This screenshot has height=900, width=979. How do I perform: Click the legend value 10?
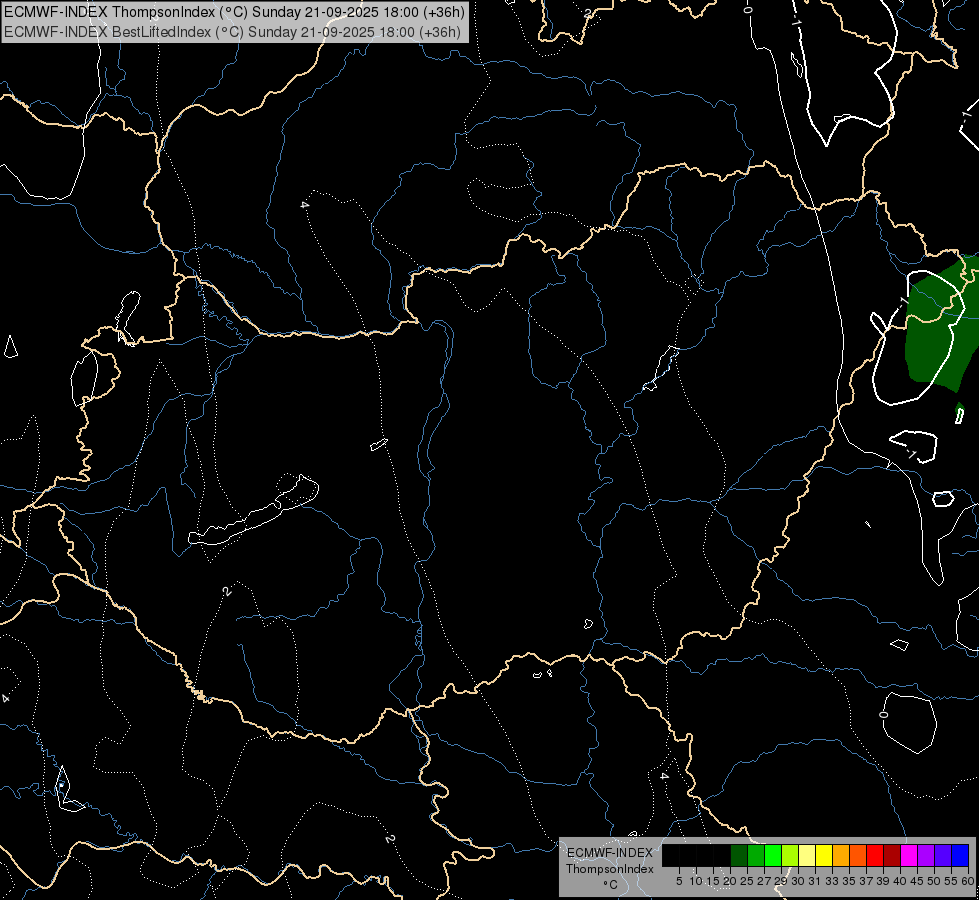point(696,881)
